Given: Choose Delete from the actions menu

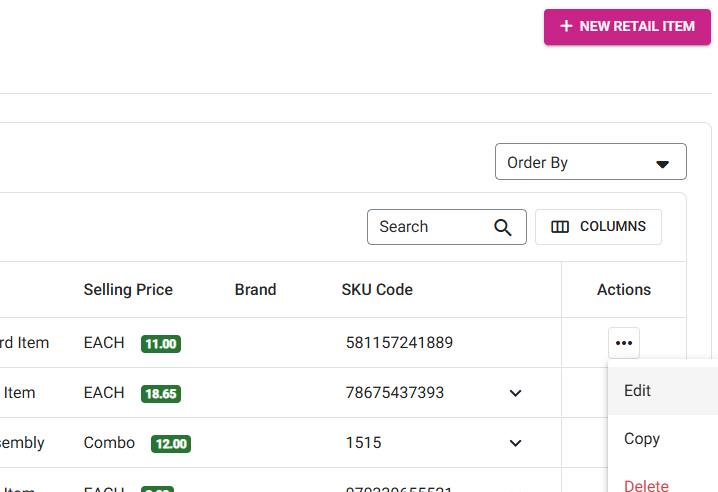Looking at the screenshot, I should [646, 485].
